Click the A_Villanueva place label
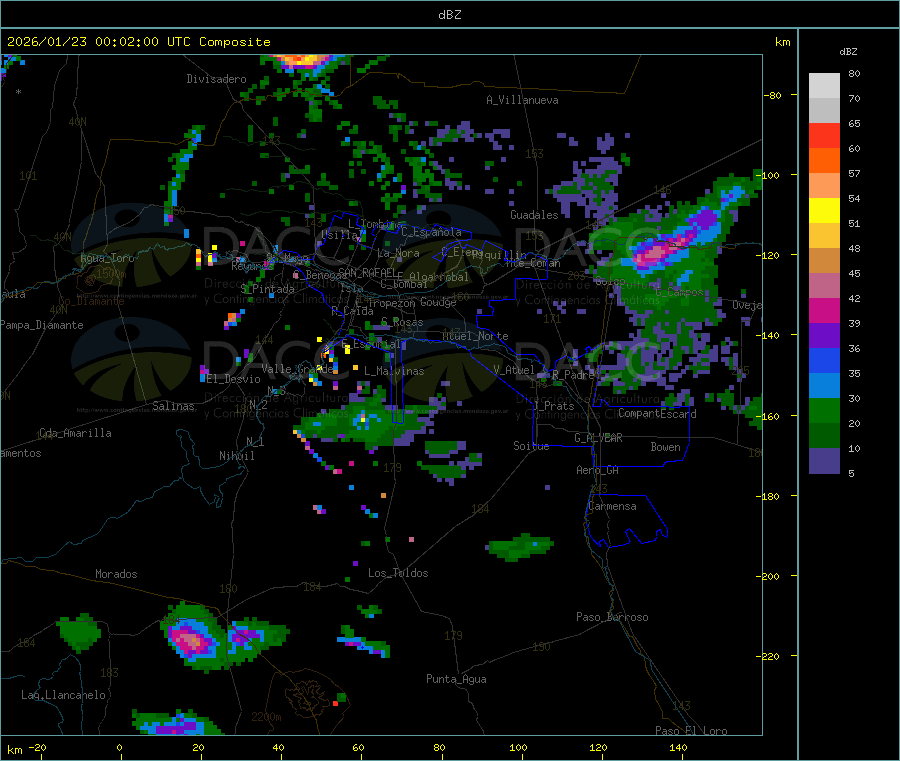 [x=522, y=100]
